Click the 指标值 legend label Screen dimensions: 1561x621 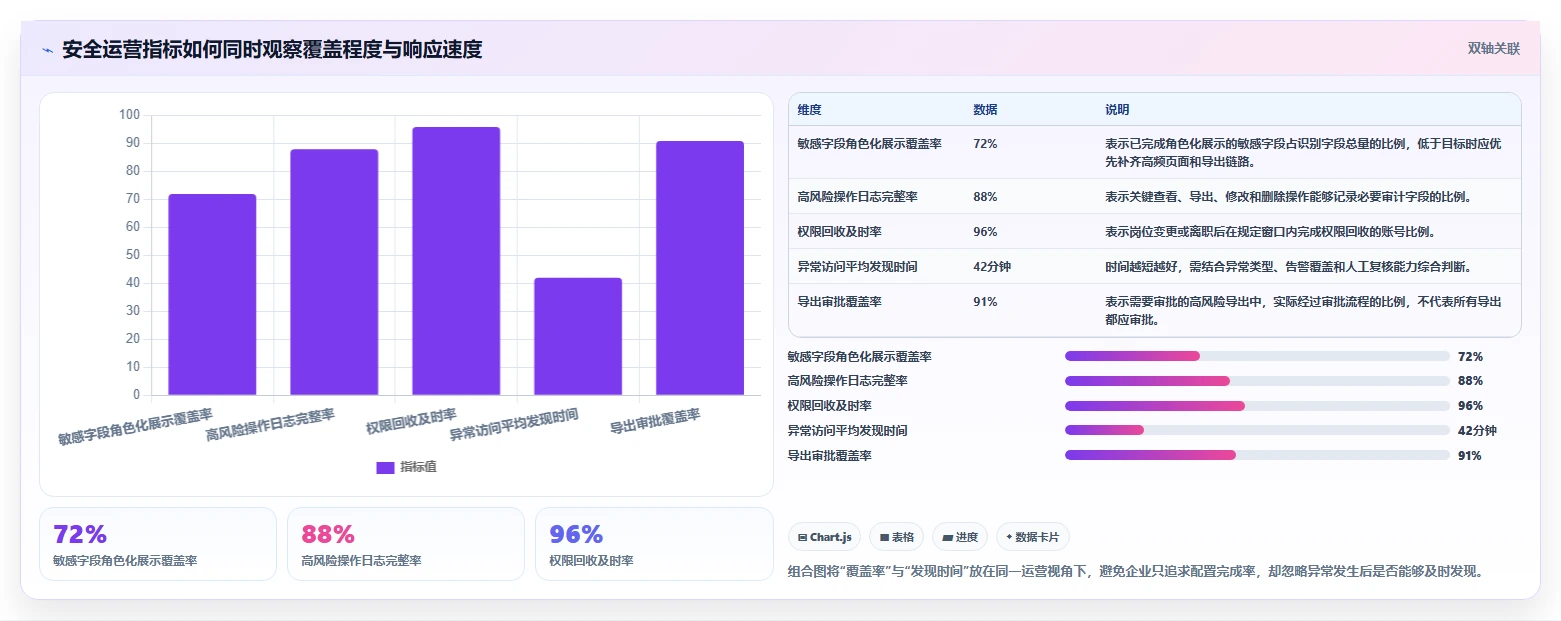click(418, 467)
